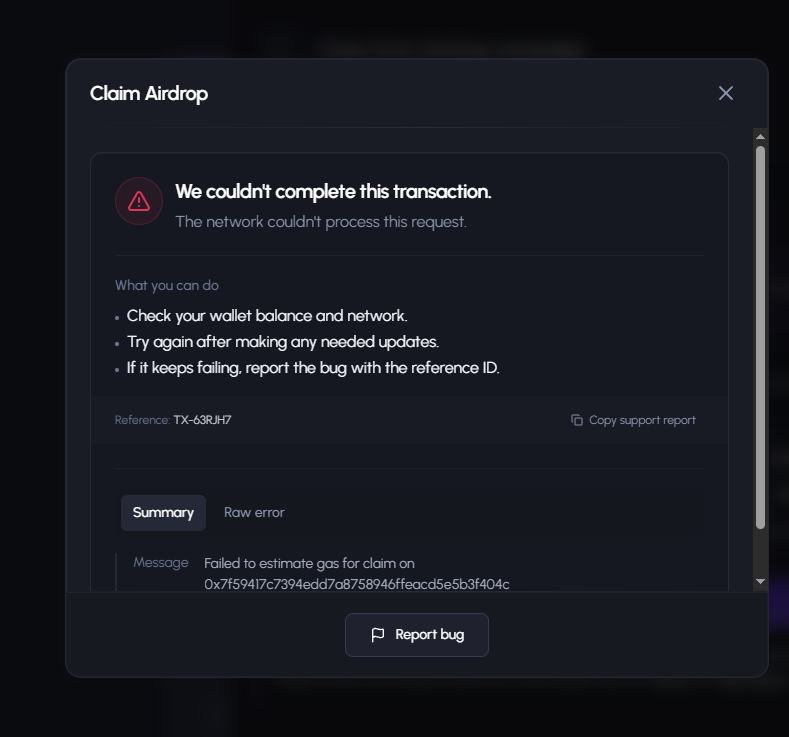
Task: Click the Claim Airdrop dialog title
Action: click(148, 94)
